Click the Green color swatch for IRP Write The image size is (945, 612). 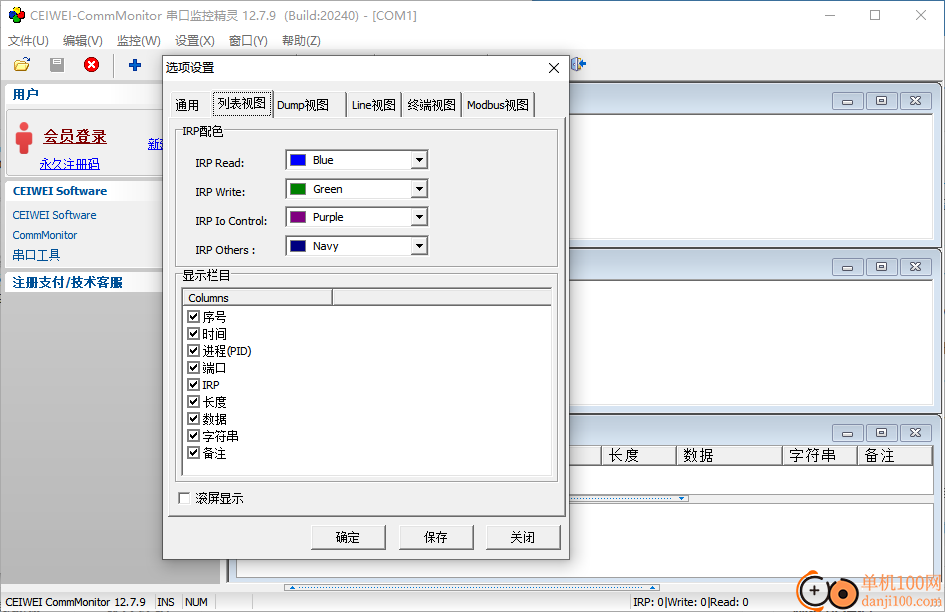(298, 189)
